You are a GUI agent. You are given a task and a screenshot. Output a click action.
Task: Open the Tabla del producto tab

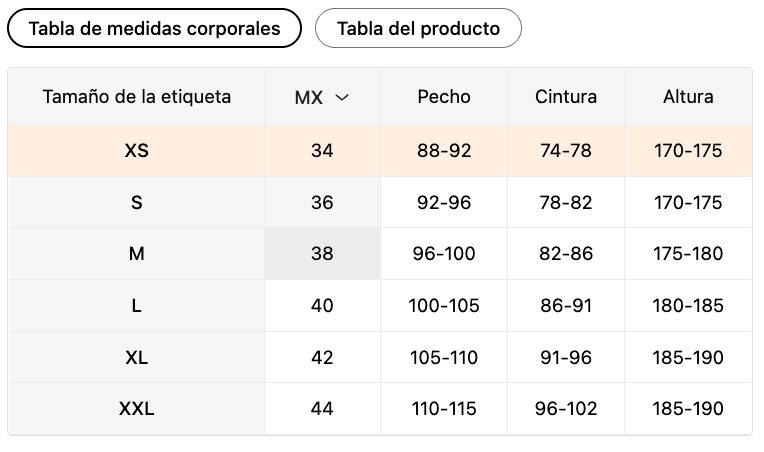tap(418, 28)
